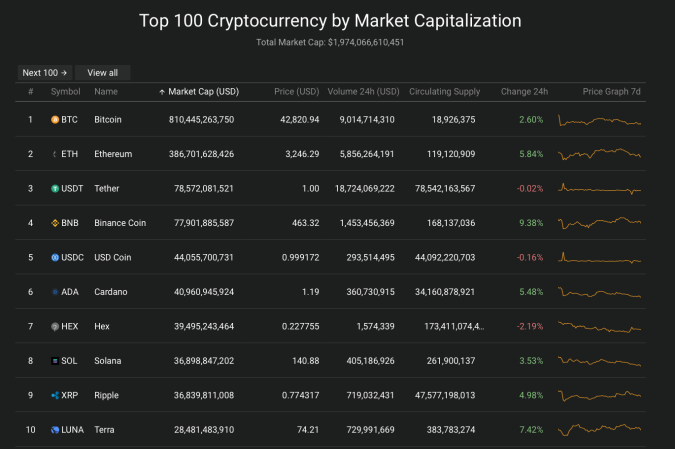Sort by Volume 24h (USD) header
Viewport: 675px width, 449px height.
click(x=363, y=92)
